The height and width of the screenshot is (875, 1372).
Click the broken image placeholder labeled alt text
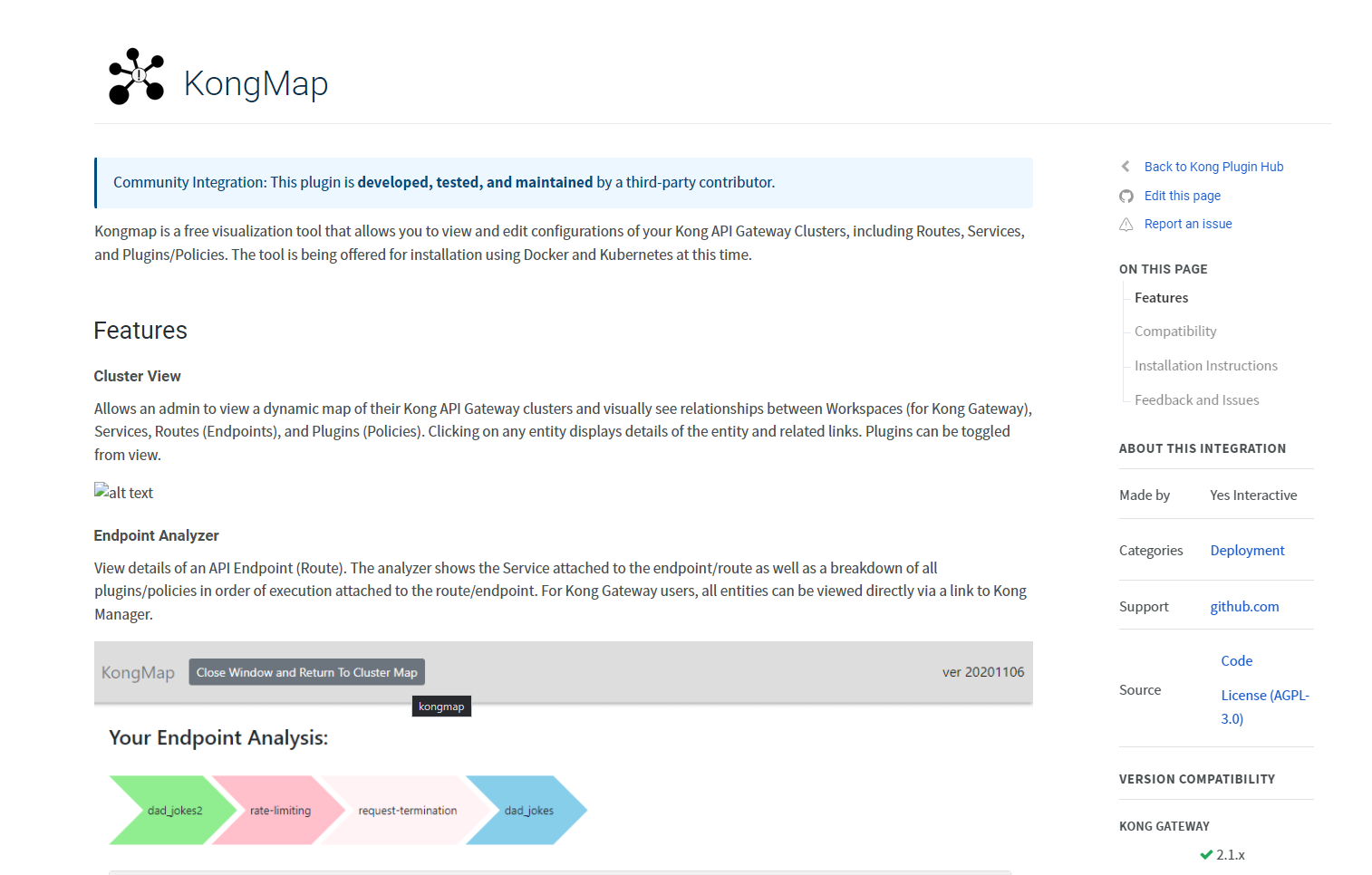[x=123, y=492]
